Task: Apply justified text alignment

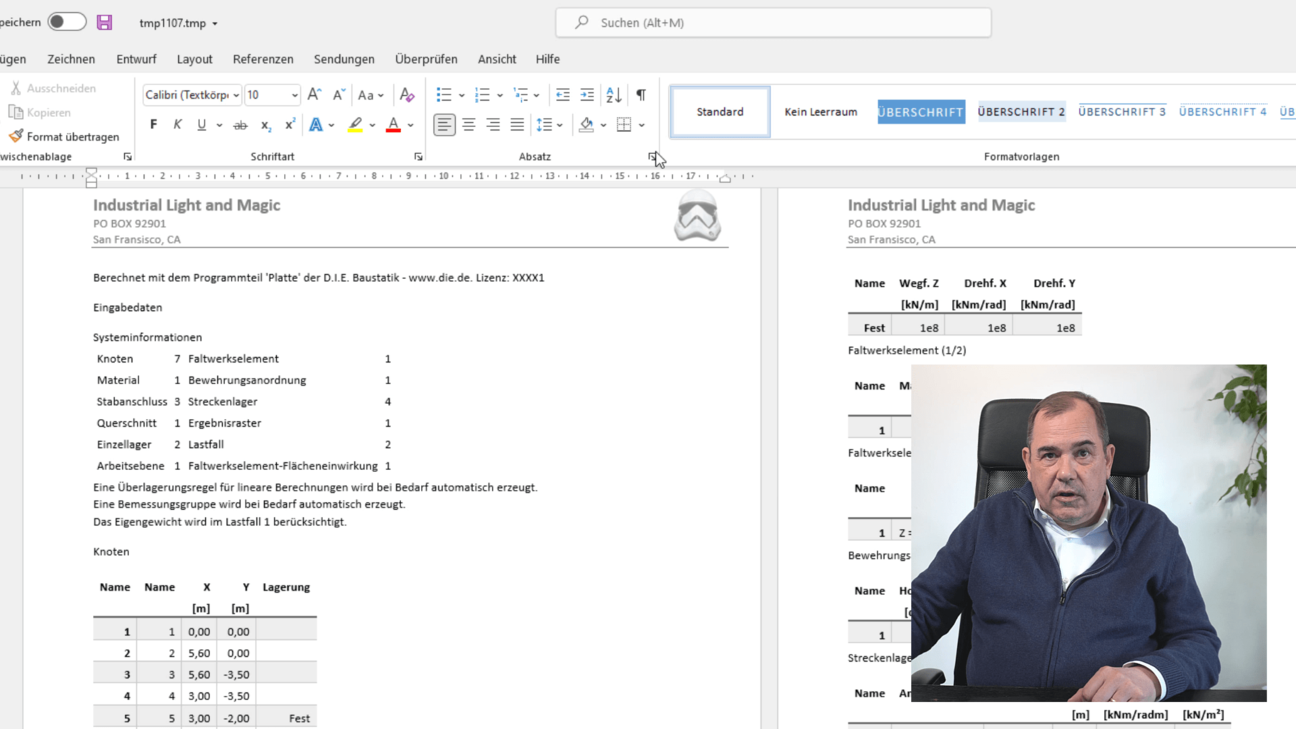Action: click(x=517, y=125)
